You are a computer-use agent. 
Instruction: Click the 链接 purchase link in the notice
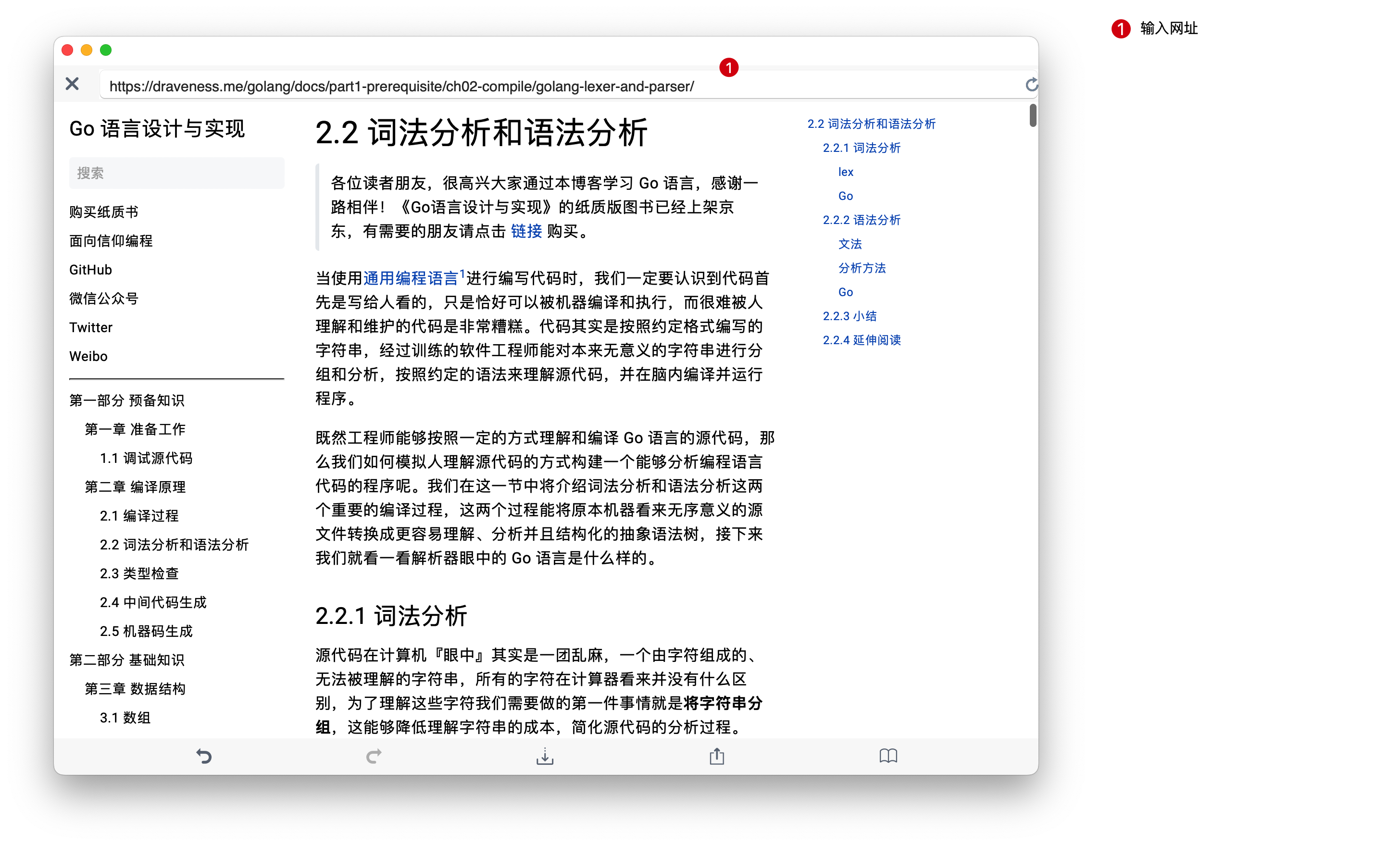click(x=526, y=231)
